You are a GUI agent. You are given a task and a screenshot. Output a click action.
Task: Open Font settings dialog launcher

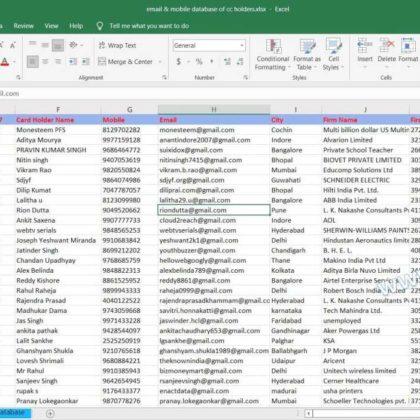click(x=18, y=77)
